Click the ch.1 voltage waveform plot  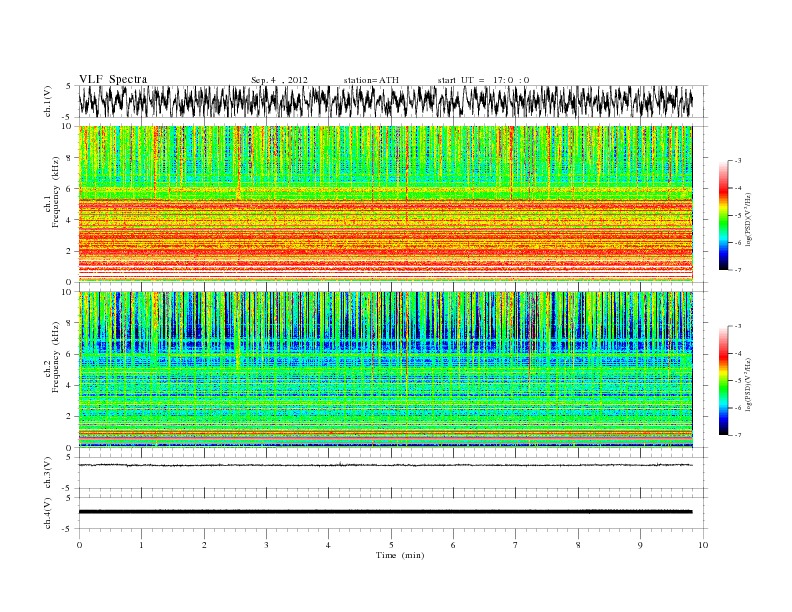(x=385, y=101)
